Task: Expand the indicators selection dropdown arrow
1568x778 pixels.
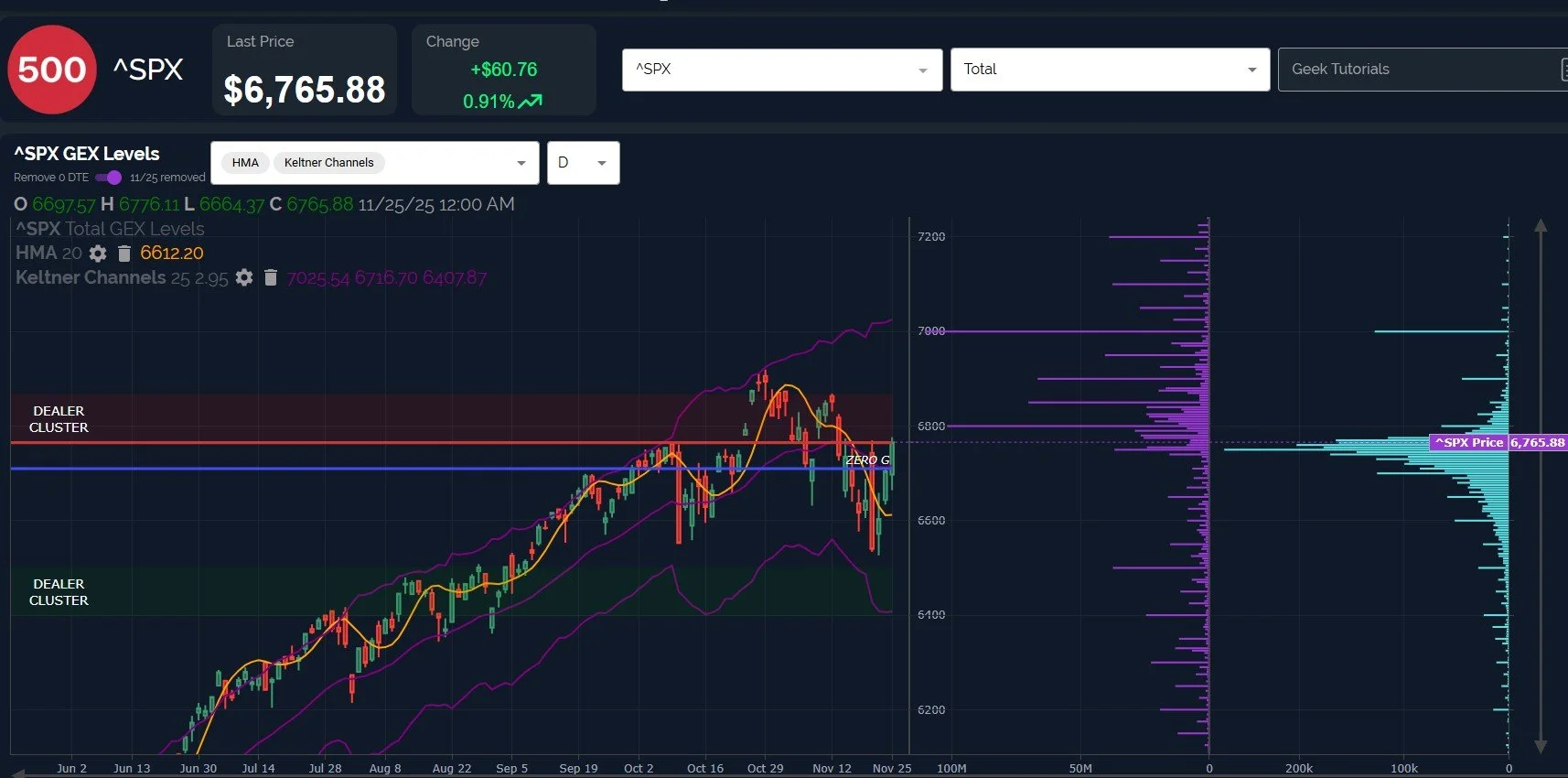Action: tap(521, 163)
